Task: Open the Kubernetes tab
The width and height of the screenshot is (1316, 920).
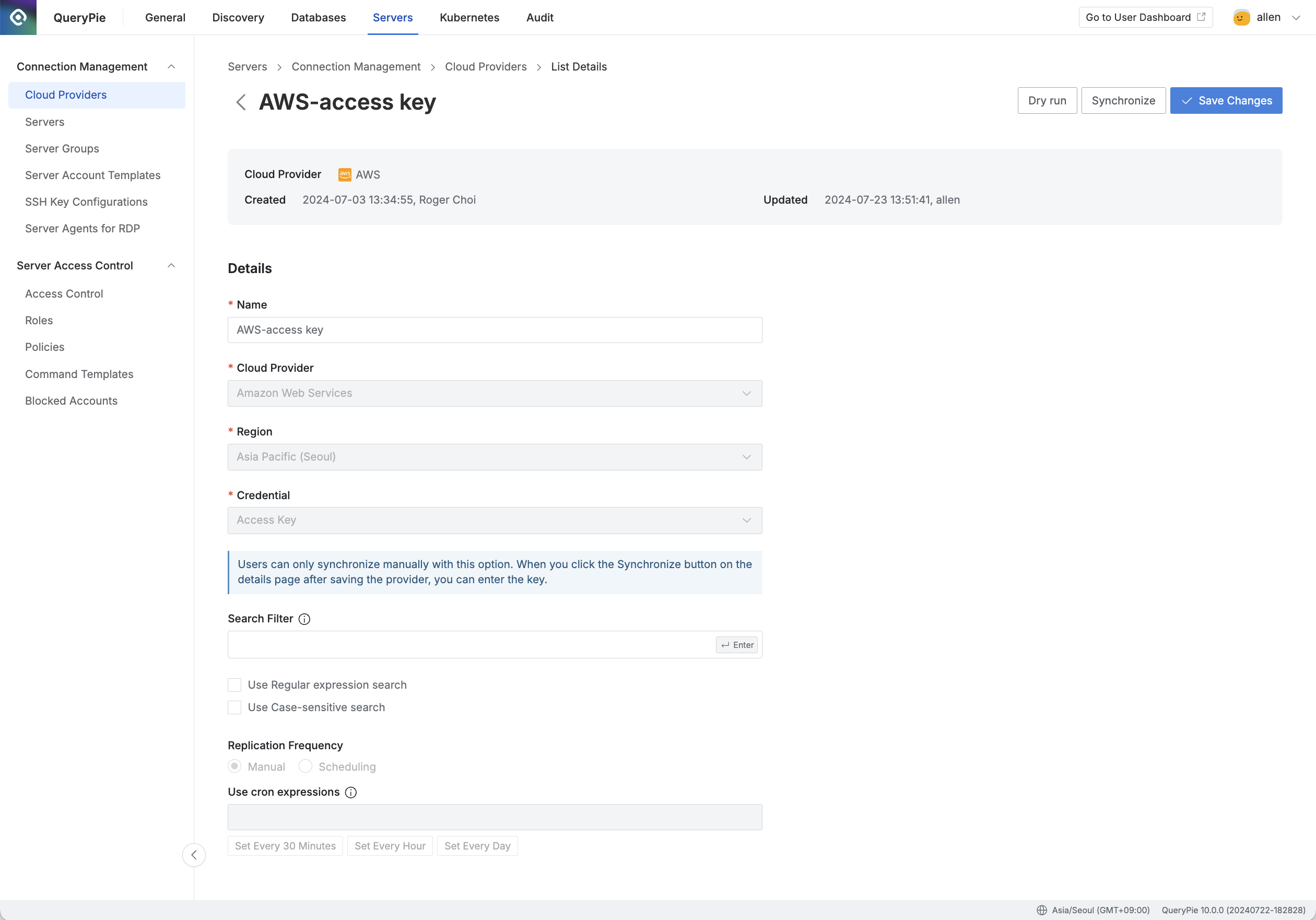Action: pyautogui.click(x=469, y=17)
